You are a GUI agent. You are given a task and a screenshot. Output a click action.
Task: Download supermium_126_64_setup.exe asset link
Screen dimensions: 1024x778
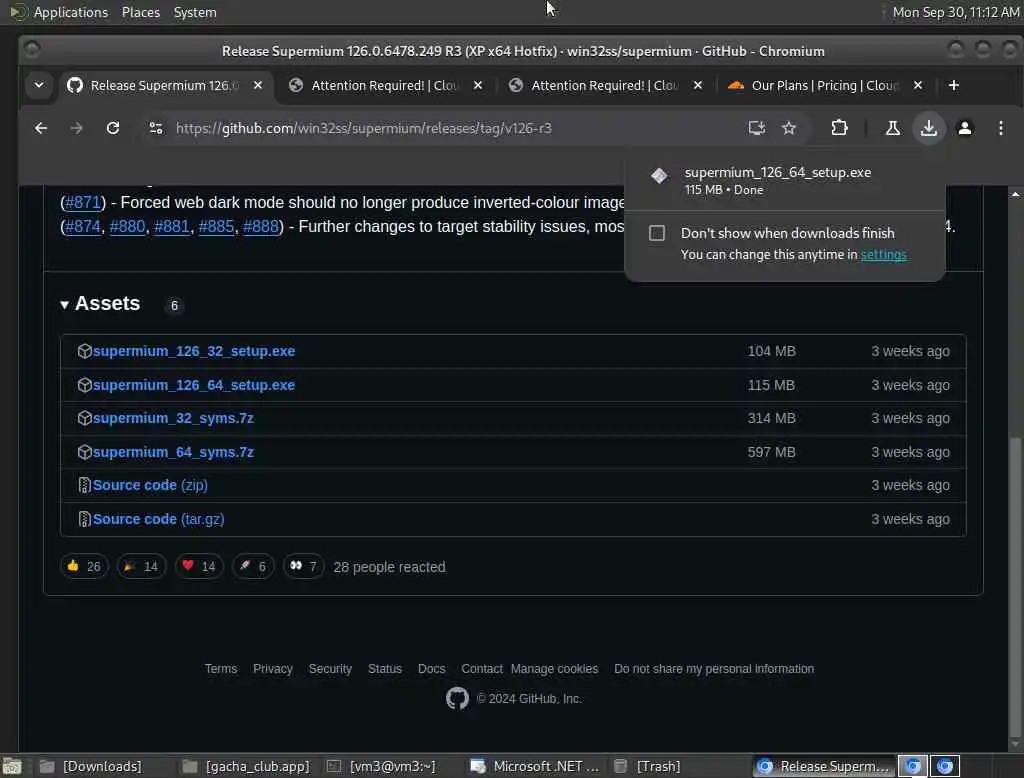pyautogui.click(x=194, y=385)
